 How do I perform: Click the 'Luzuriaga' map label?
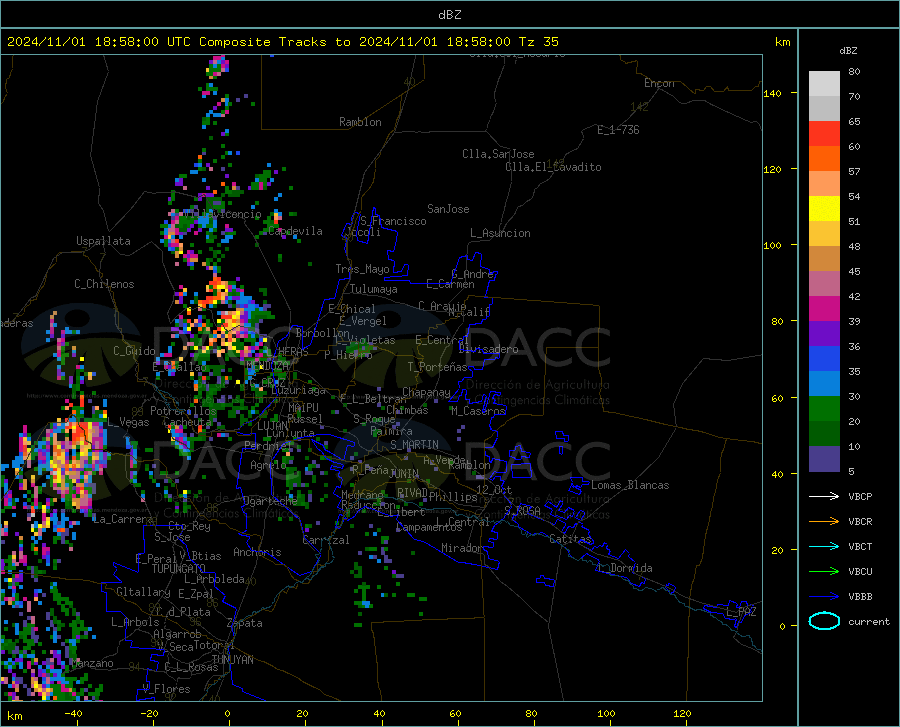coord(298,391)
